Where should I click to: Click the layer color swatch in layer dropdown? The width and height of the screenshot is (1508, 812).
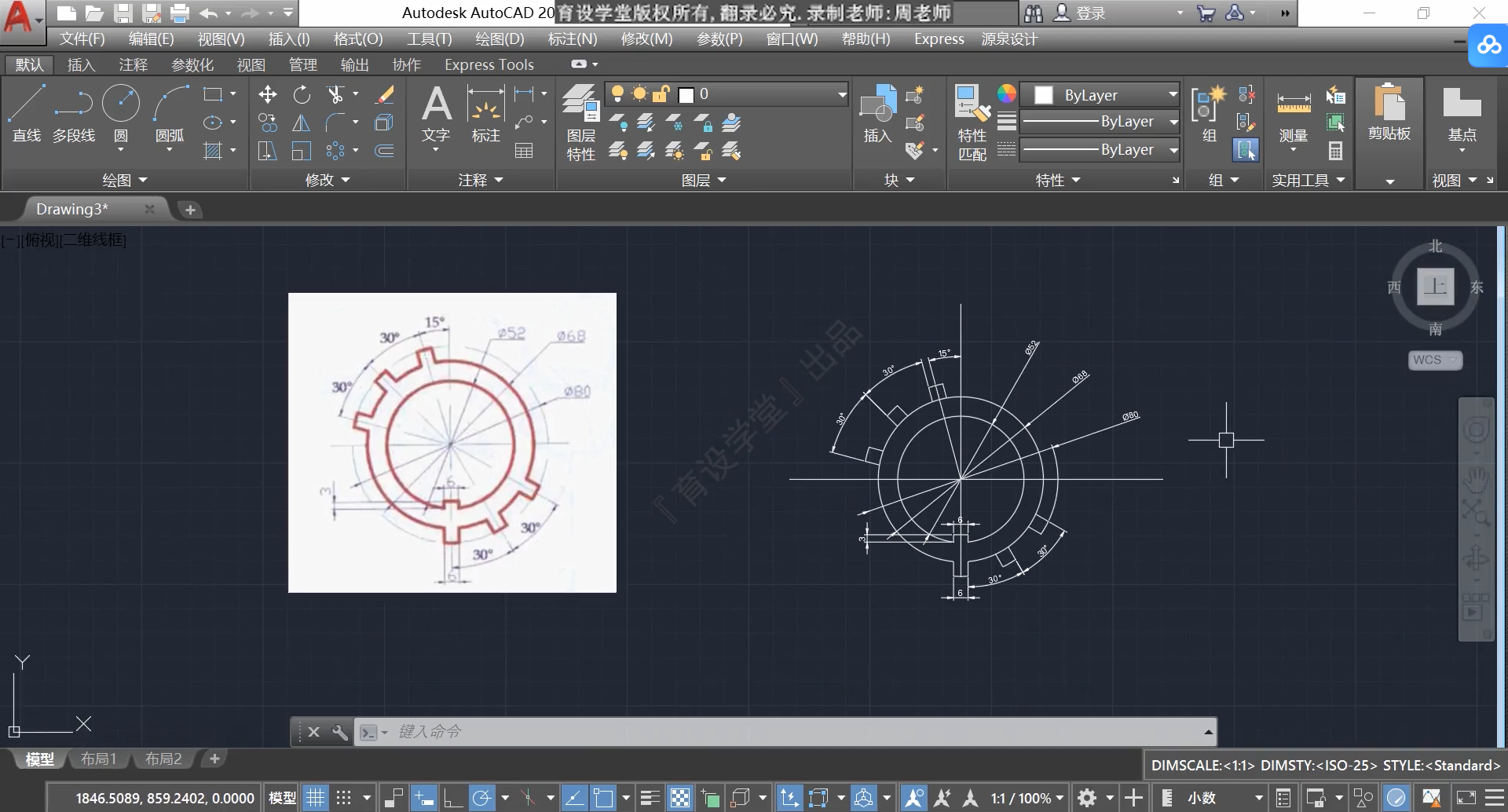pyautogui.click(x=686, y=95)
